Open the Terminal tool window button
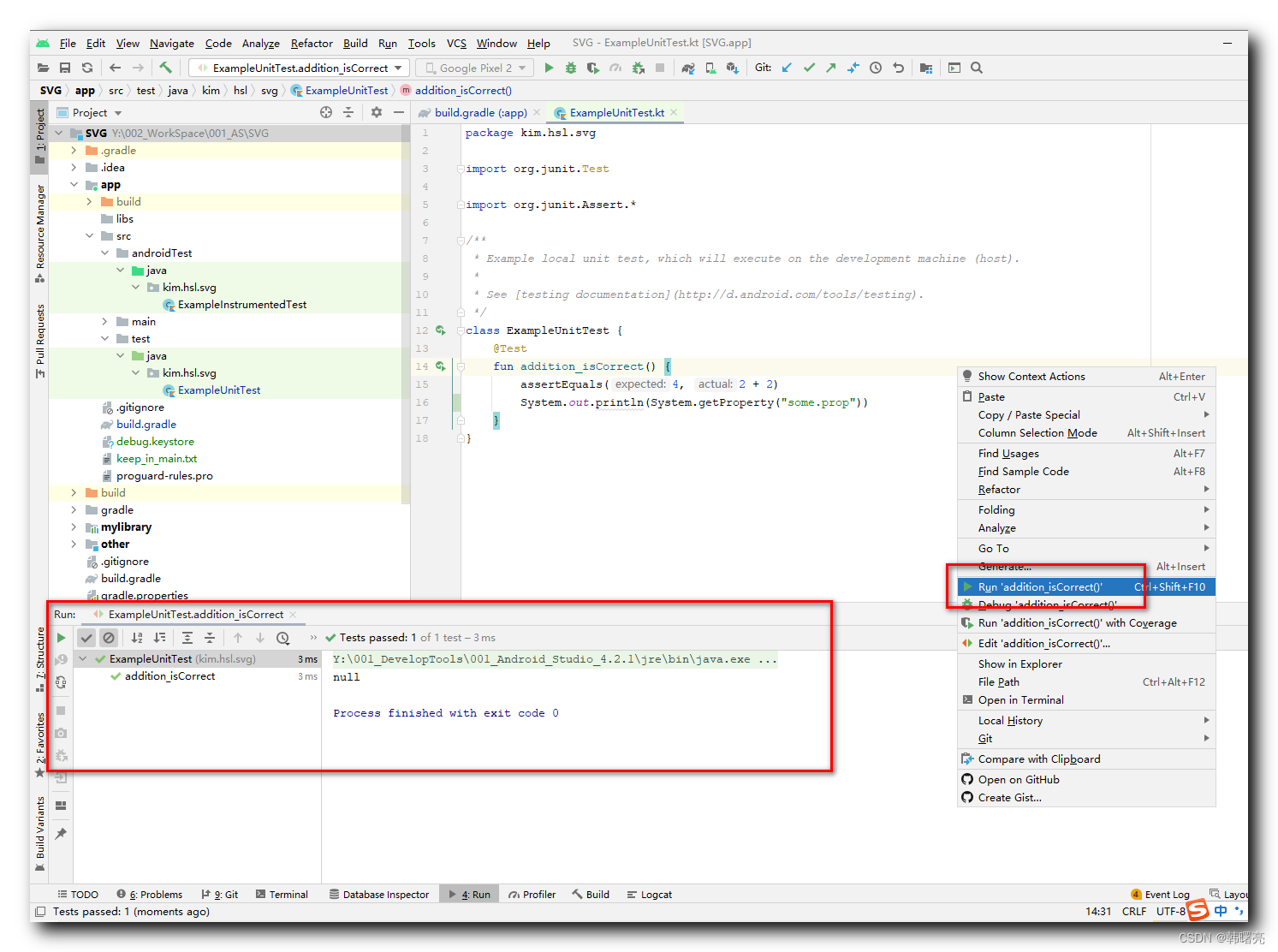 [282, 895]
